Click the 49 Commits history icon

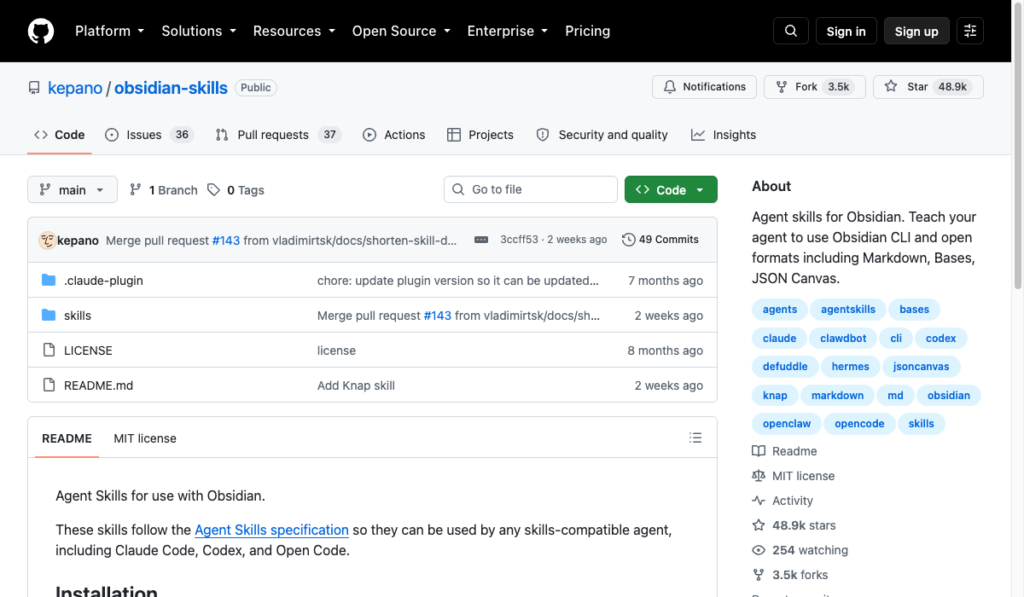pyautogui.click(x=628, y=240)
